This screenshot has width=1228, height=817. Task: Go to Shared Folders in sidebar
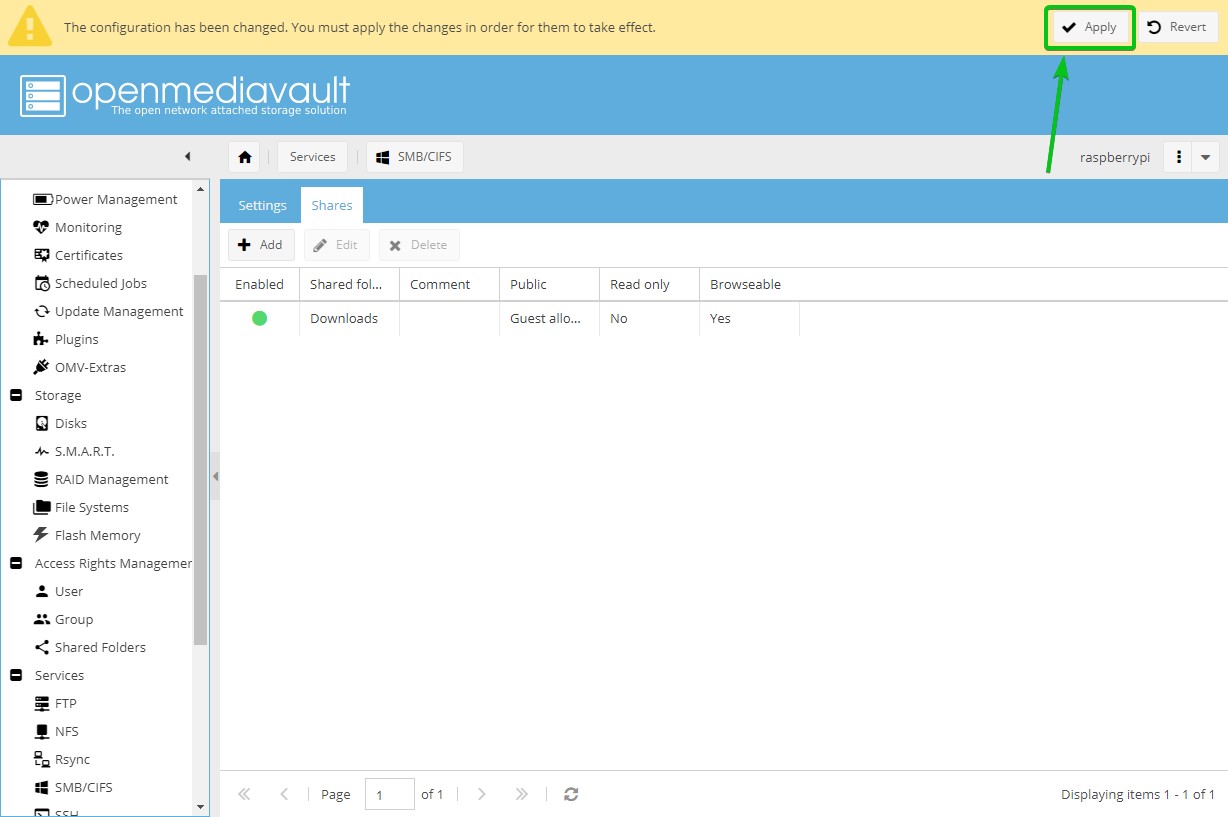(100, 647)
